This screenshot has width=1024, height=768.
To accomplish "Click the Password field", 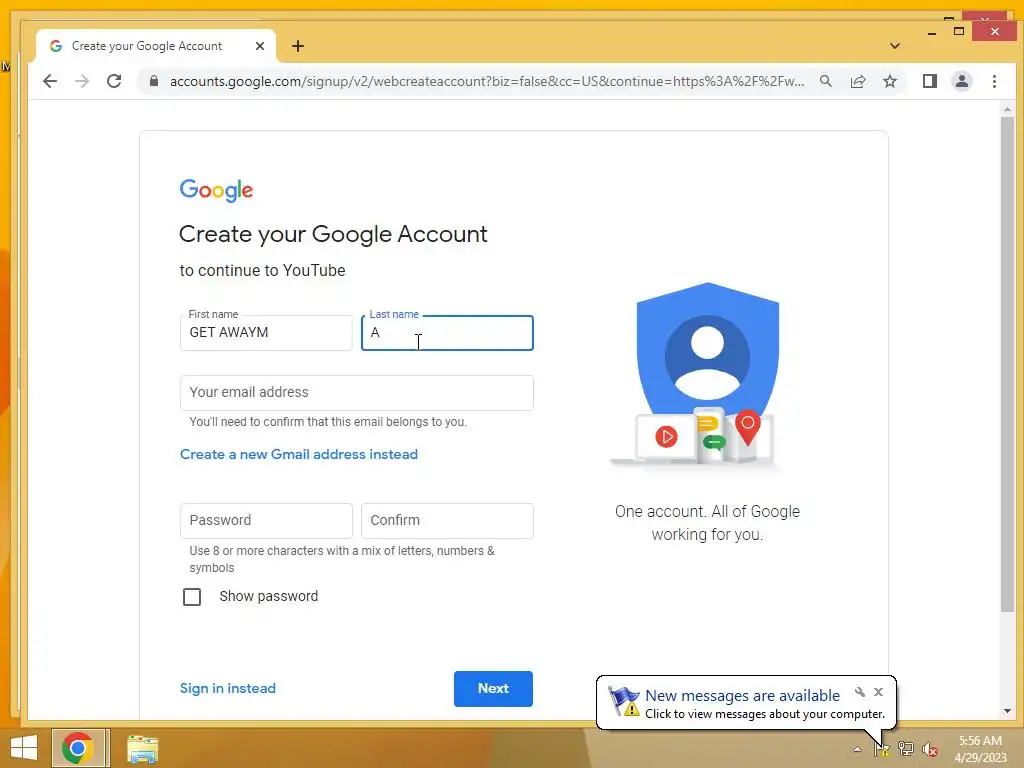I will 266,520.
